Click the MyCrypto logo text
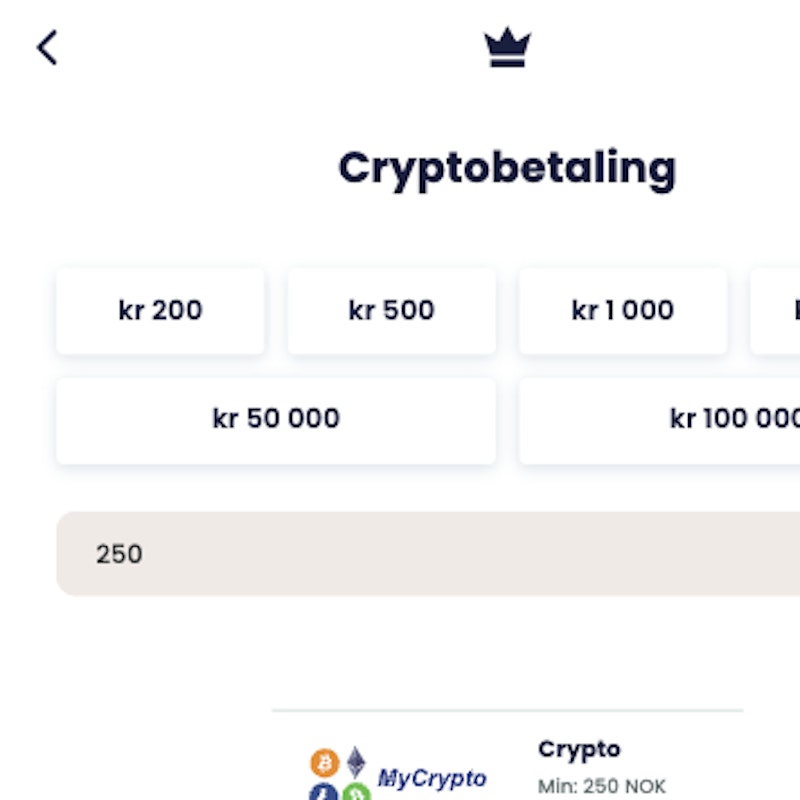800x800 pixels. point(432,778)
